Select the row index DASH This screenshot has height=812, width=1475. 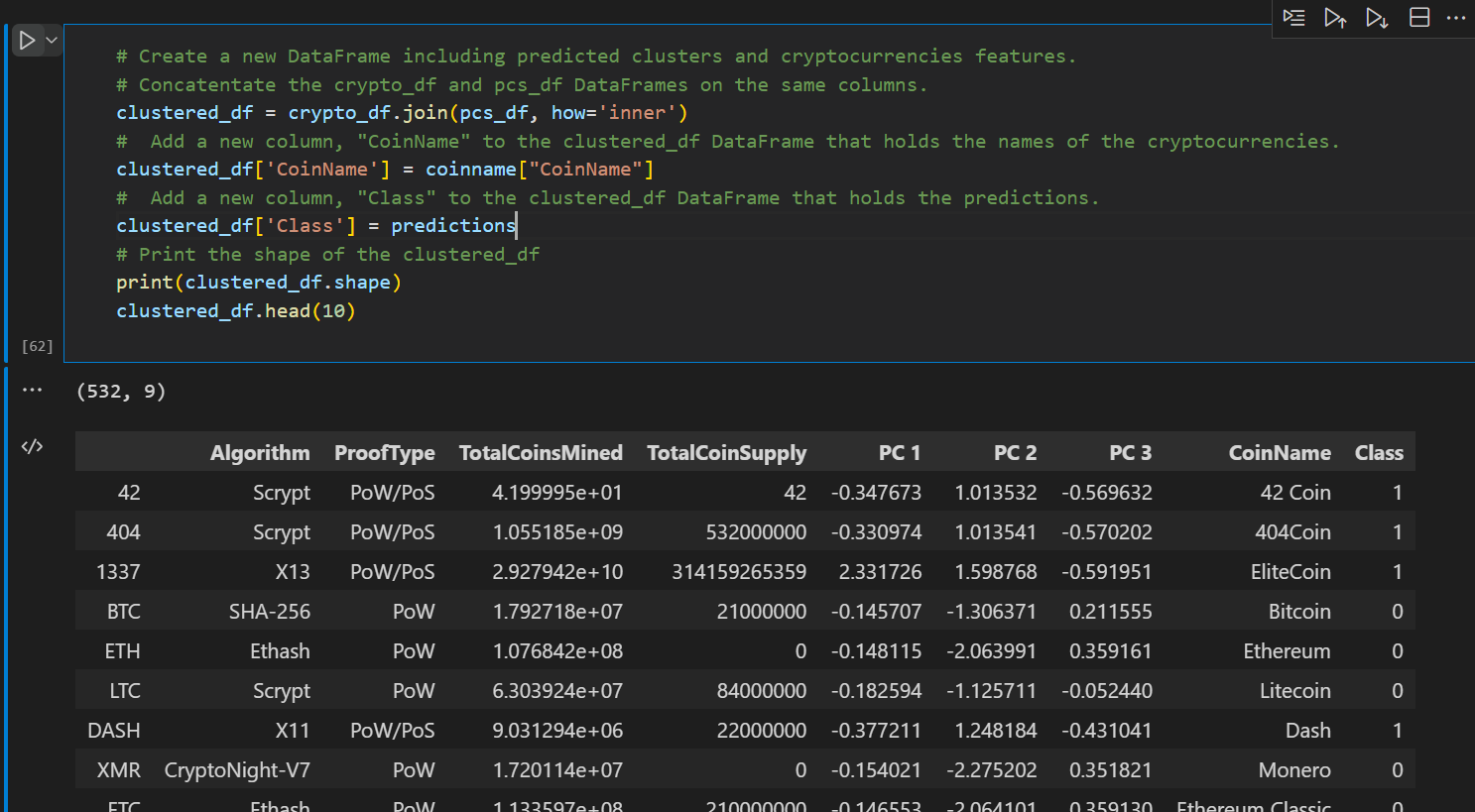(114, 731)
